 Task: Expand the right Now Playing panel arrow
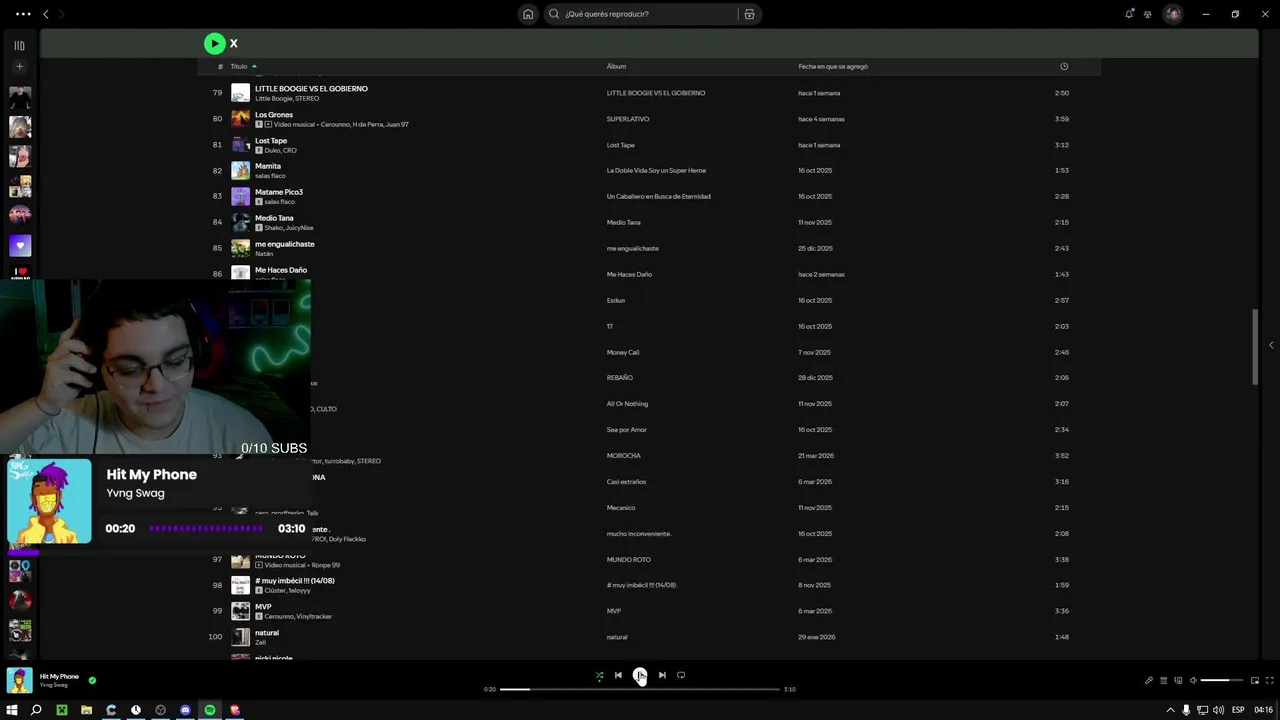[x=1271, y=345]
